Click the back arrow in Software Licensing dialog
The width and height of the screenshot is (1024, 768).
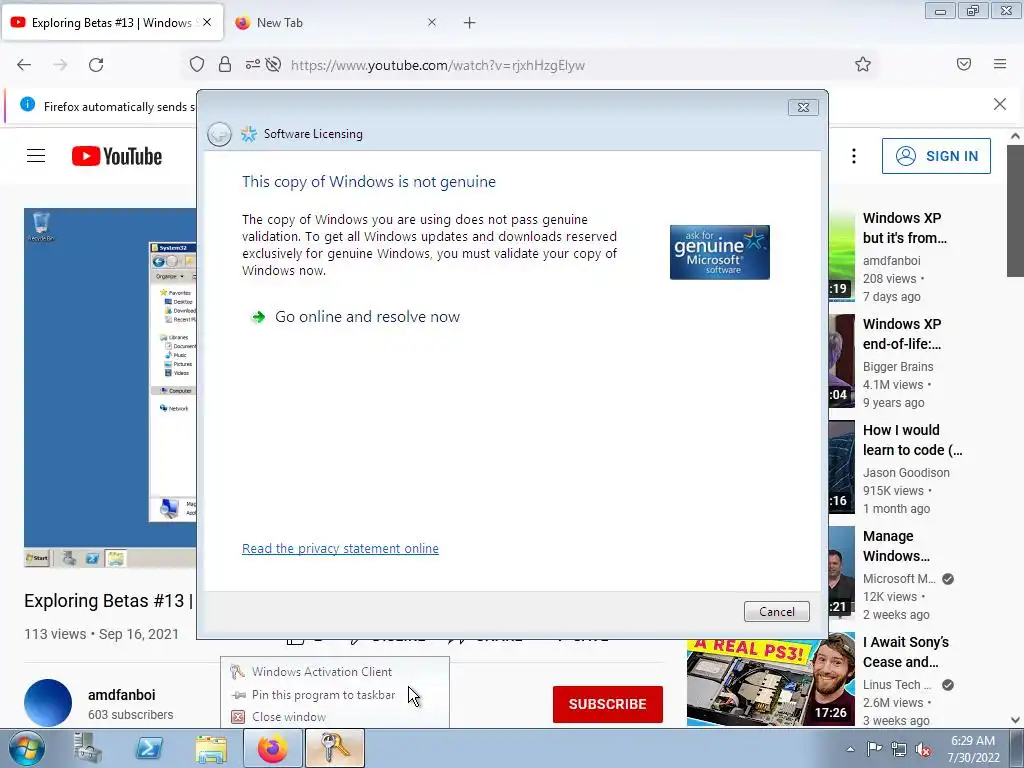pos(219,134)
